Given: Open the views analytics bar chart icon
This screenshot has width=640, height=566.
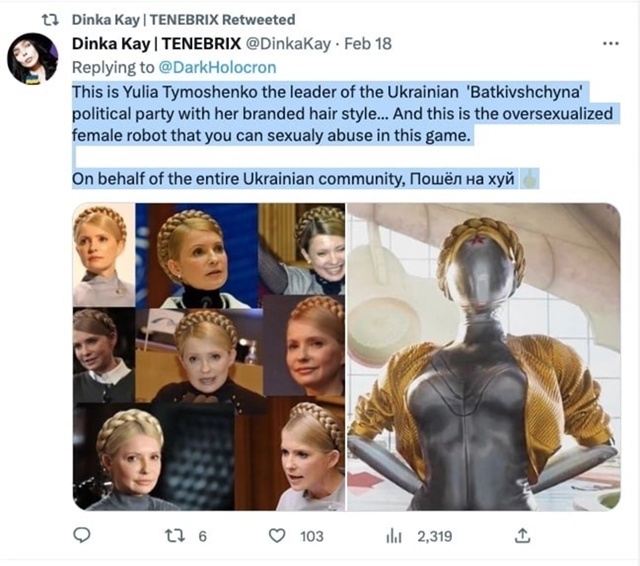Looking at the screenshot, I should pos(394,536).
